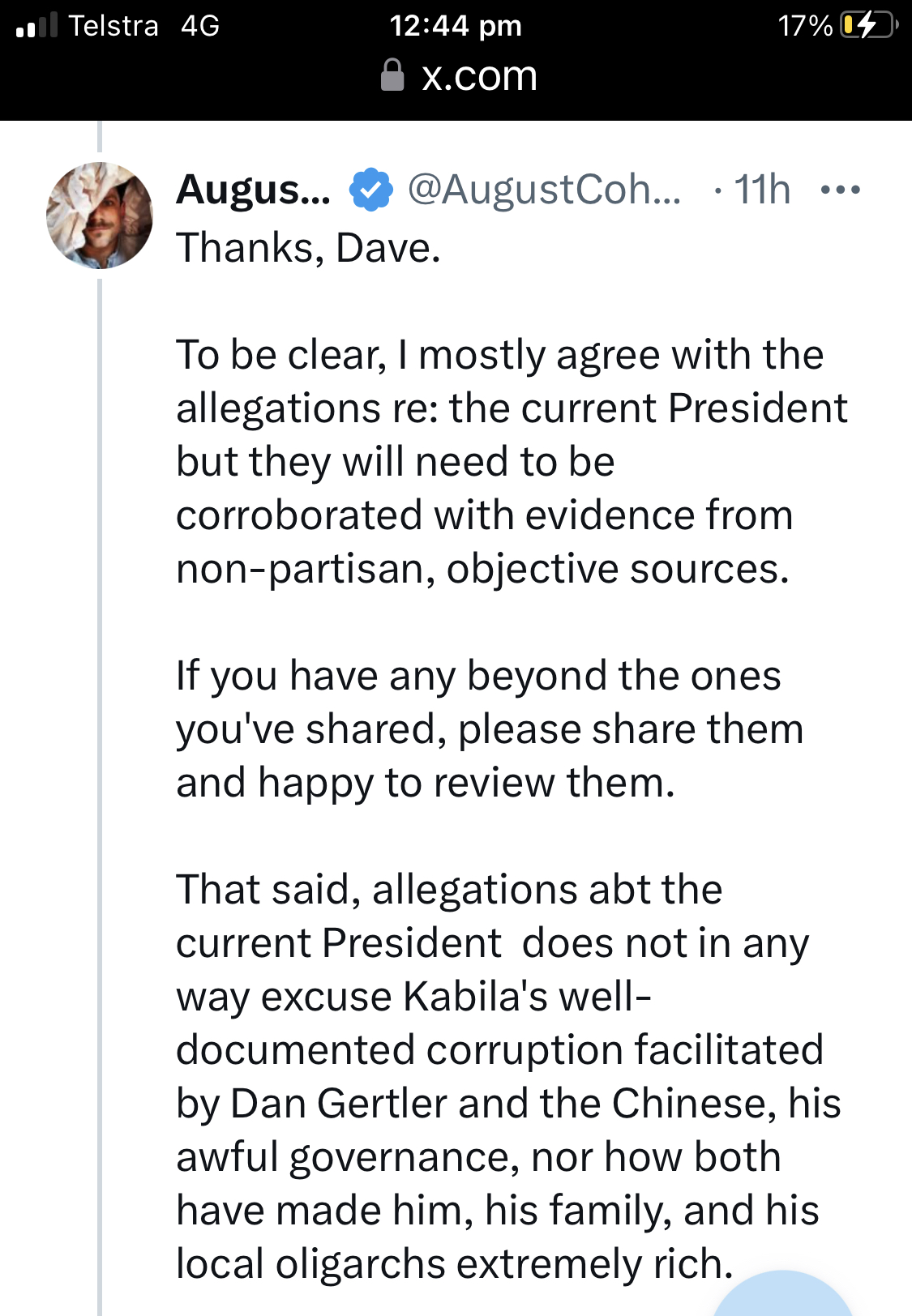Tap the 'Kabila's well-documented corruption' paragraph
This screenshot has height=1316, width=912.
pos(508,1076)
